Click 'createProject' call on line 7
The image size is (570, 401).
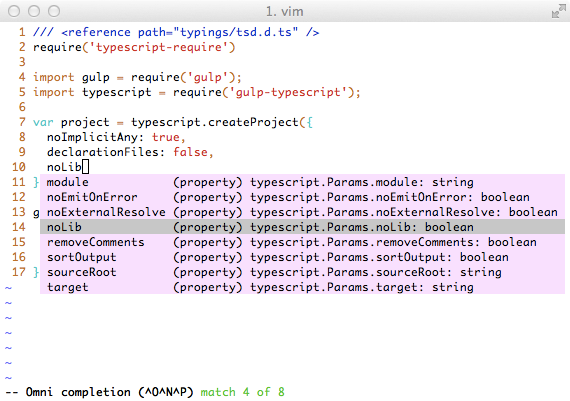(x=253, y=122)
